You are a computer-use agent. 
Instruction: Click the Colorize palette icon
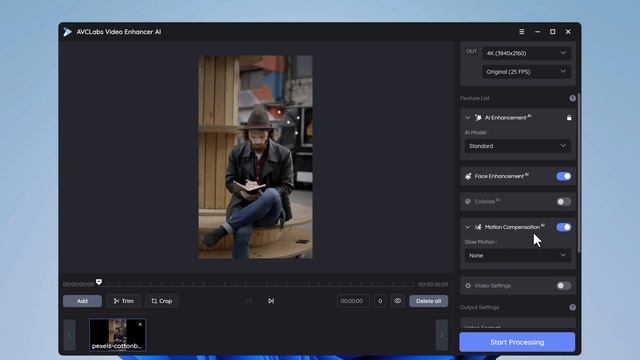pos(468,201)
